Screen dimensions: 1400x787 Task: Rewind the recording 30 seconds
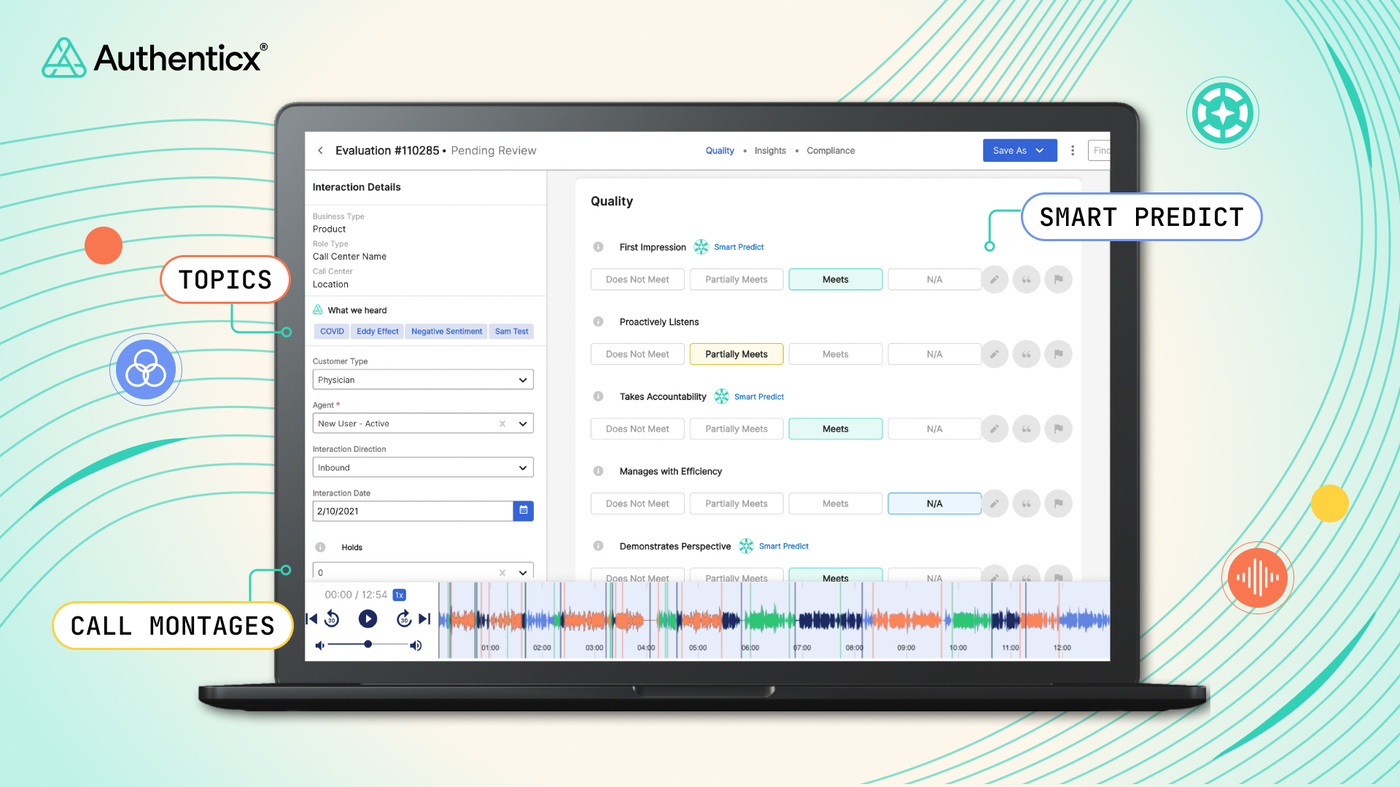point(332,619)
